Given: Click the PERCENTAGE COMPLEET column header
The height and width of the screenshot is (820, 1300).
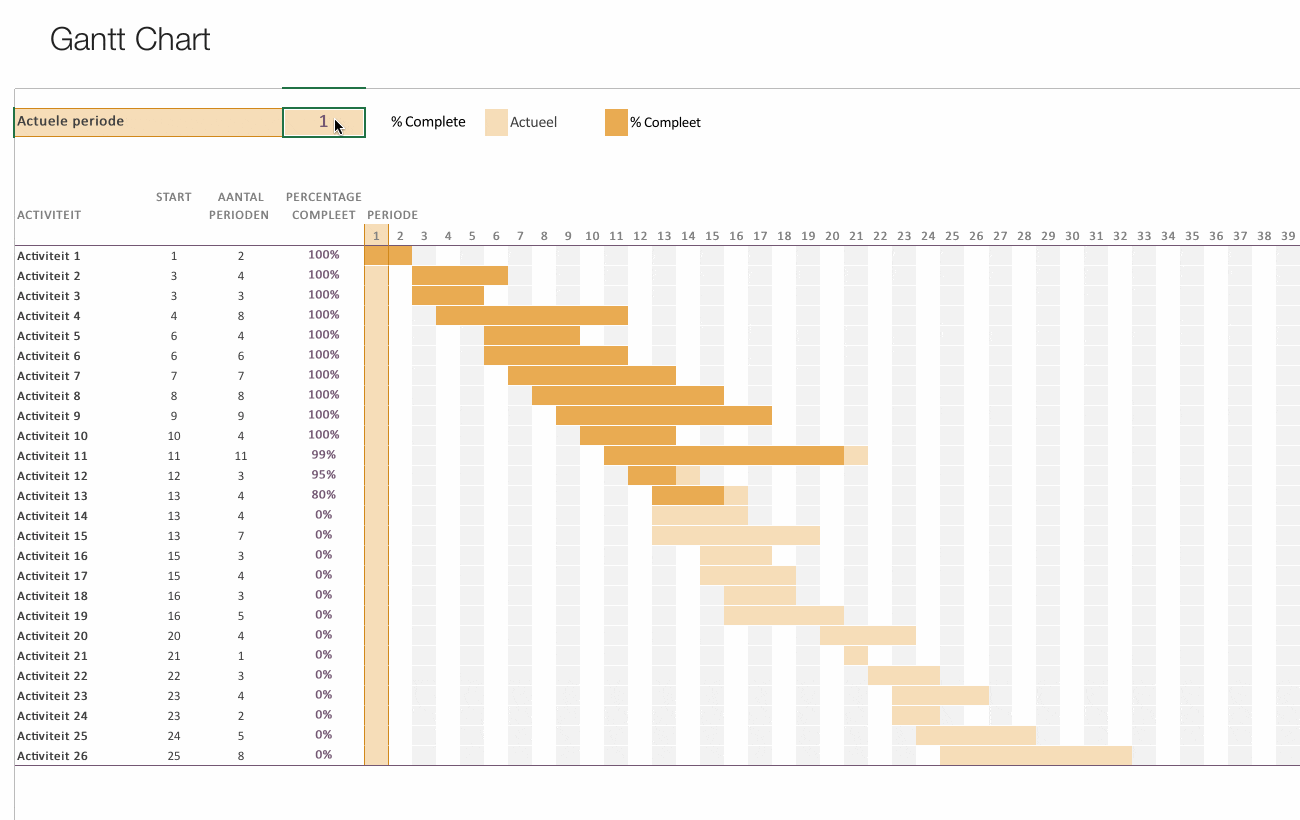Looking at the screenshot, I should click(323, 206).
